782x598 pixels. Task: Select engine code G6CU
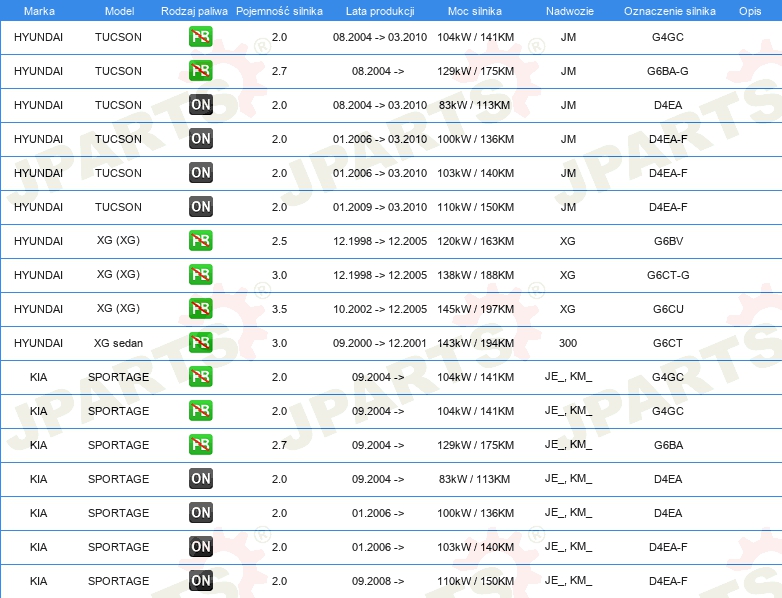click(x=668, y=309)
